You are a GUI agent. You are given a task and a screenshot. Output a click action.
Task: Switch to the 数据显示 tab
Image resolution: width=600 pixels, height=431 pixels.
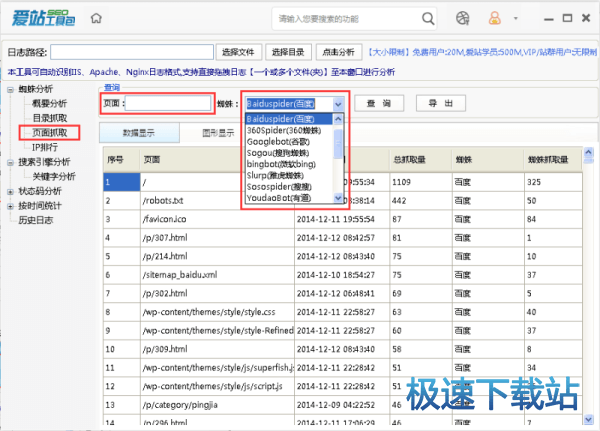point(139,133)
